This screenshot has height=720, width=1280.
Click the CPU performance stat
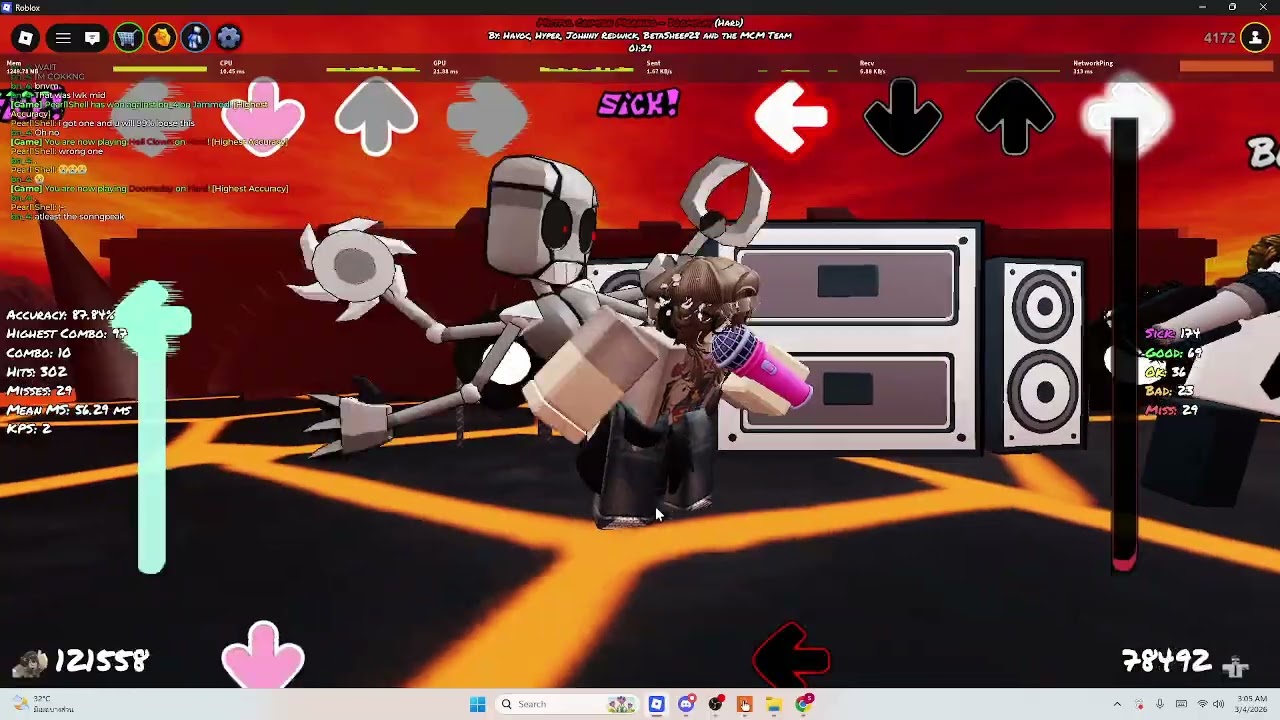coord(232,67)
